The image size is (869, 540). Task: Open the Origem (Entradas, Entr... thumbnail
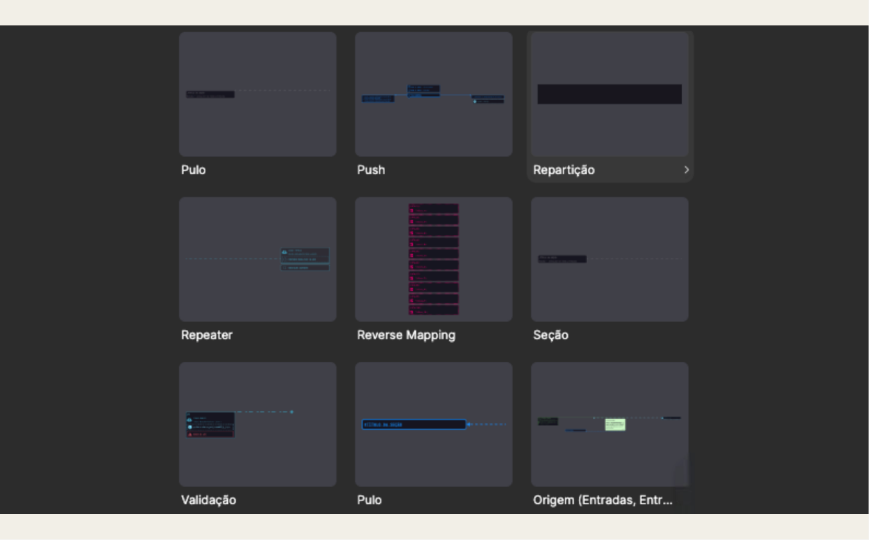coord(610,424)
